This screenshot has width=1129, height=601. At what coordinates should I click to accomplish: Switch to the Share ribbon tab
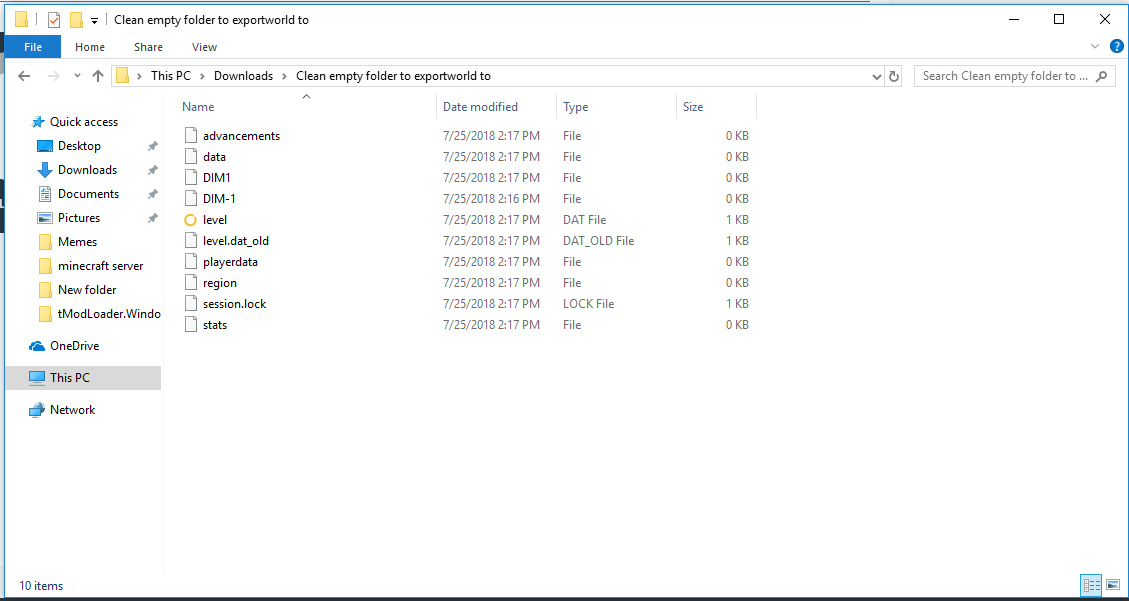coord(148,47)
